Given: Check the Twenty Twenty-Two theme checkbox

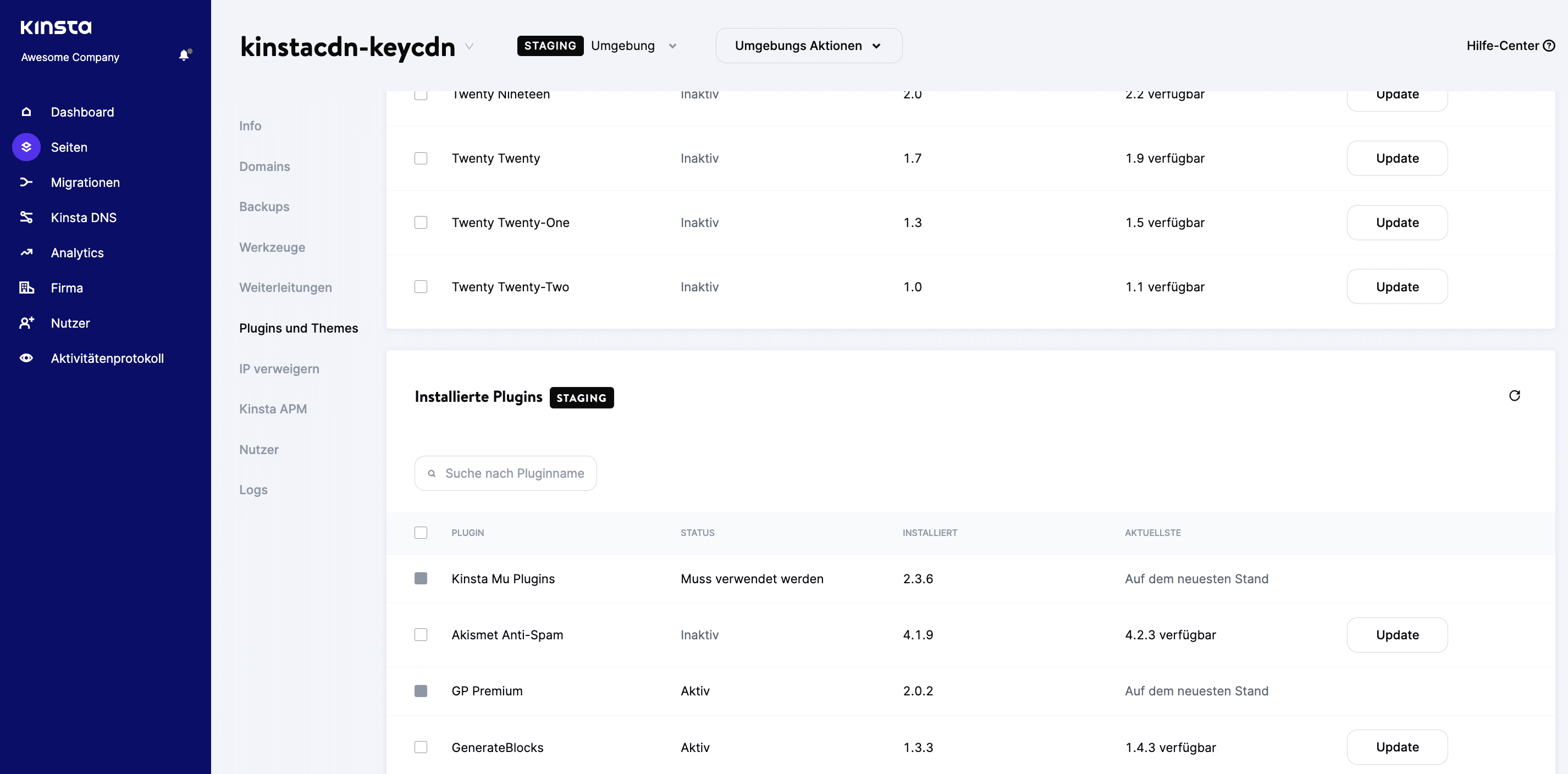Looking at the screenshot, I should tap(421, 286).
